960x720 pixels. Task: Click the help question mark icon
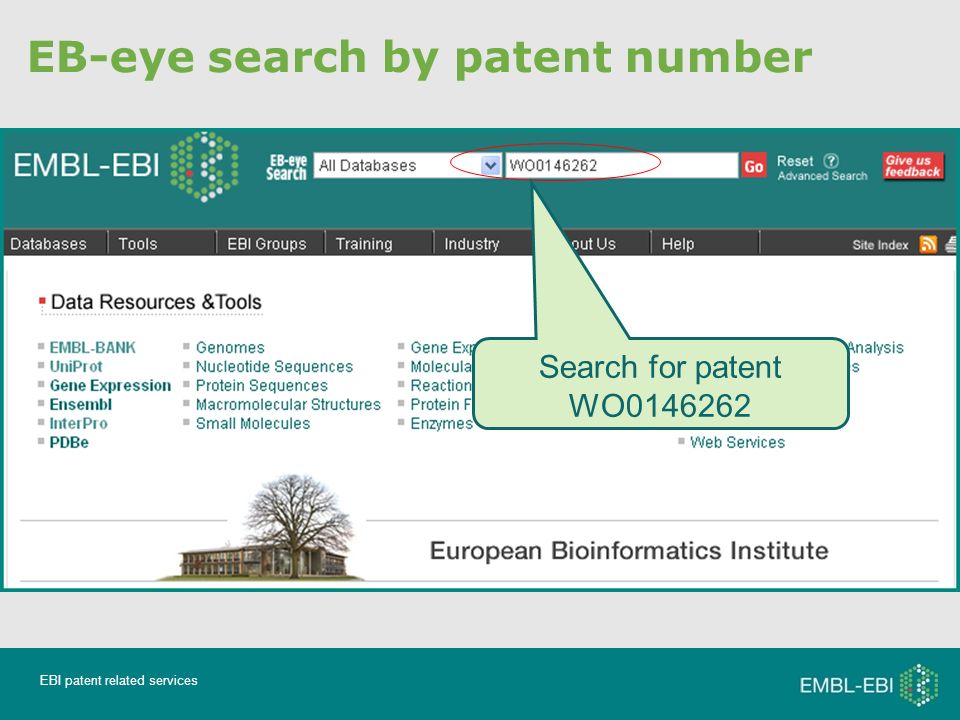tap(830, 161)
